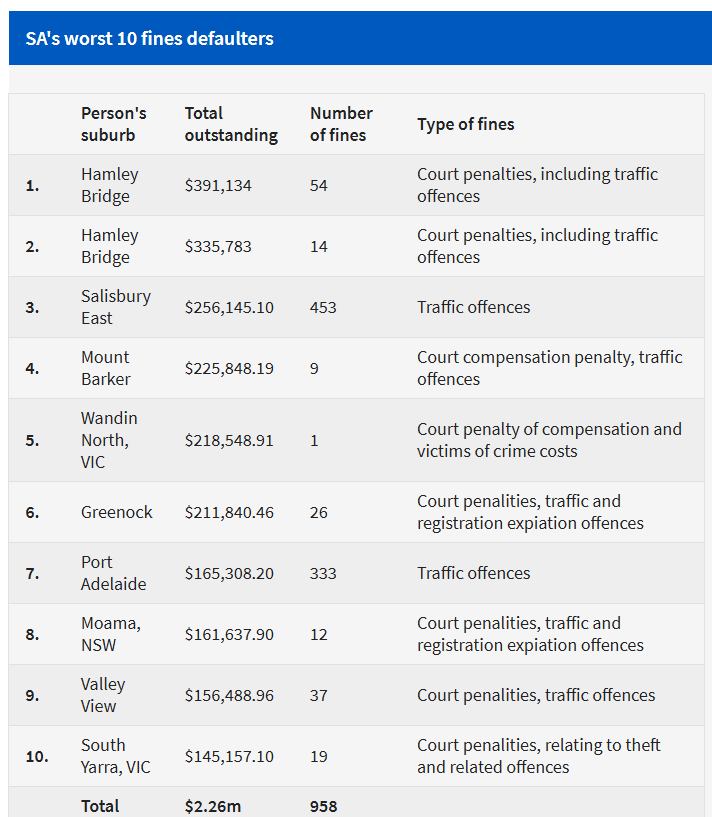Viewport: 712px width, 817px height.
Task: Click the "Person's suburb" column header
Action: coord(113,124)
